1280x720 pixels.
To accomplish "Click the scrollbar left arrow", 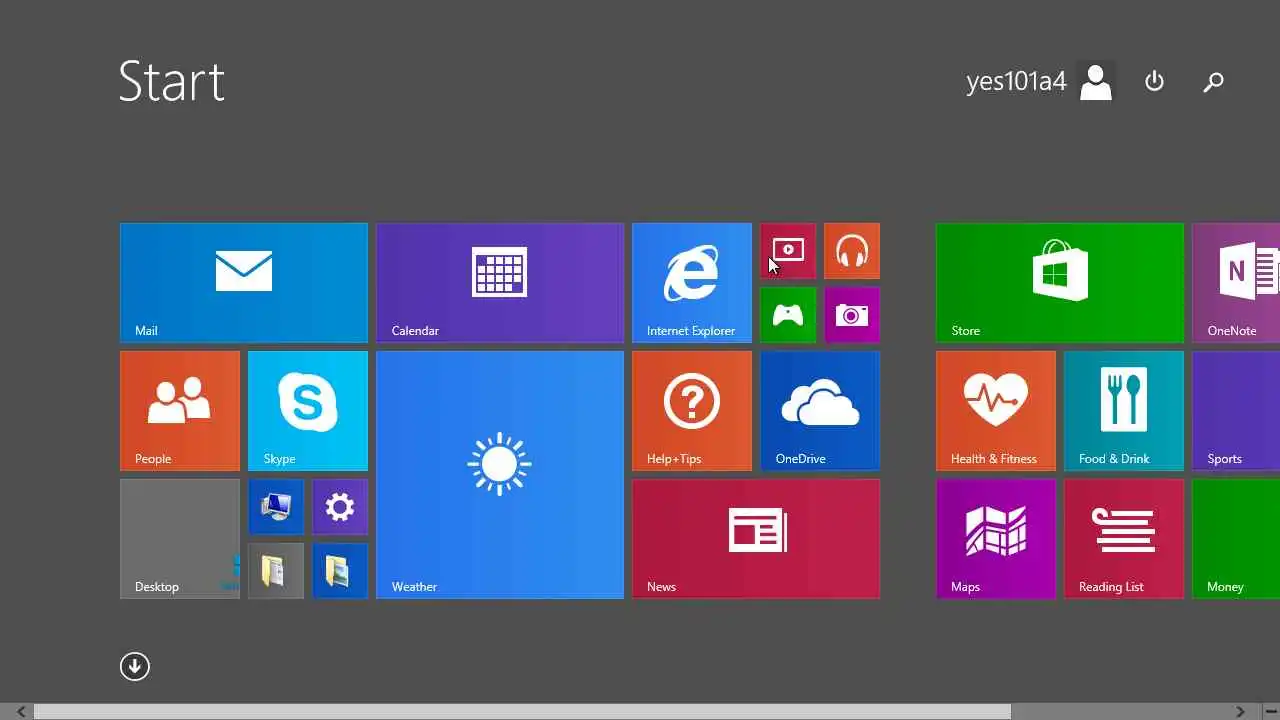I will click(20, 712).
